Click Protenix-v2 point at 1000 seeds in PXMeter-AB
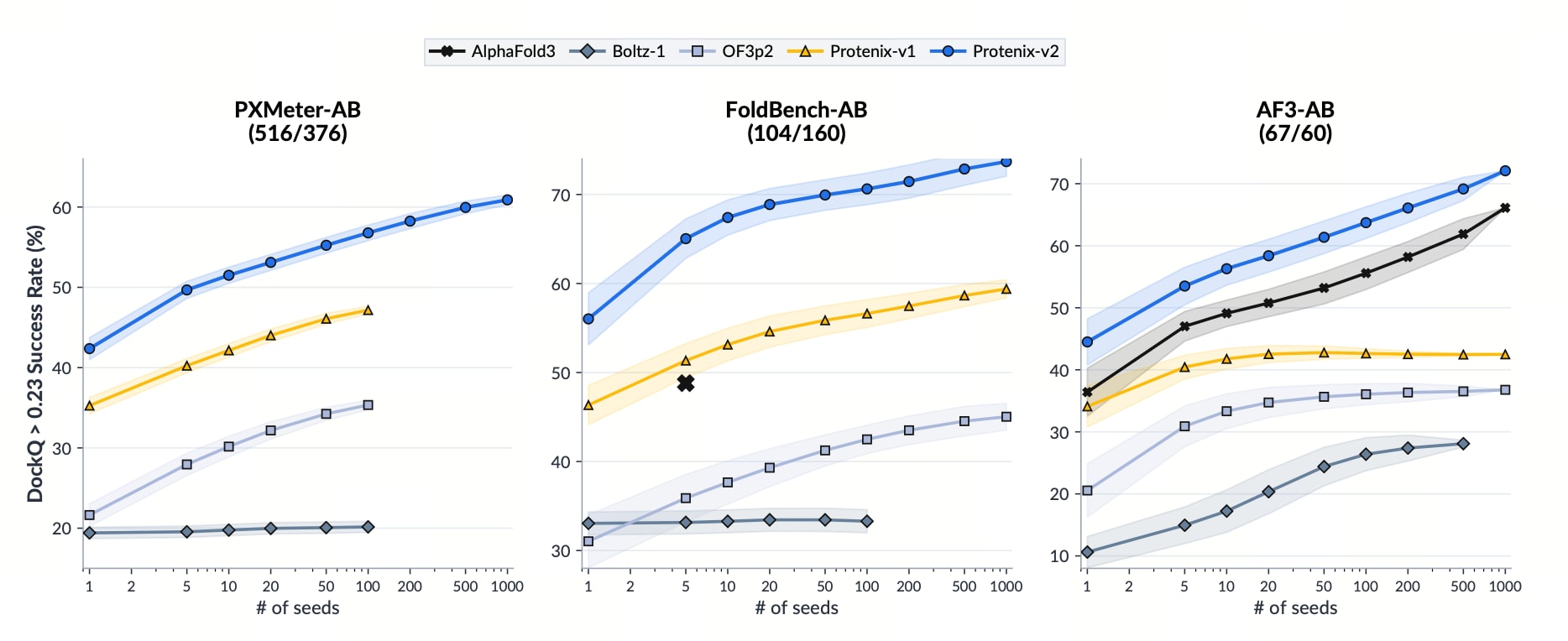 pos(507,200)
